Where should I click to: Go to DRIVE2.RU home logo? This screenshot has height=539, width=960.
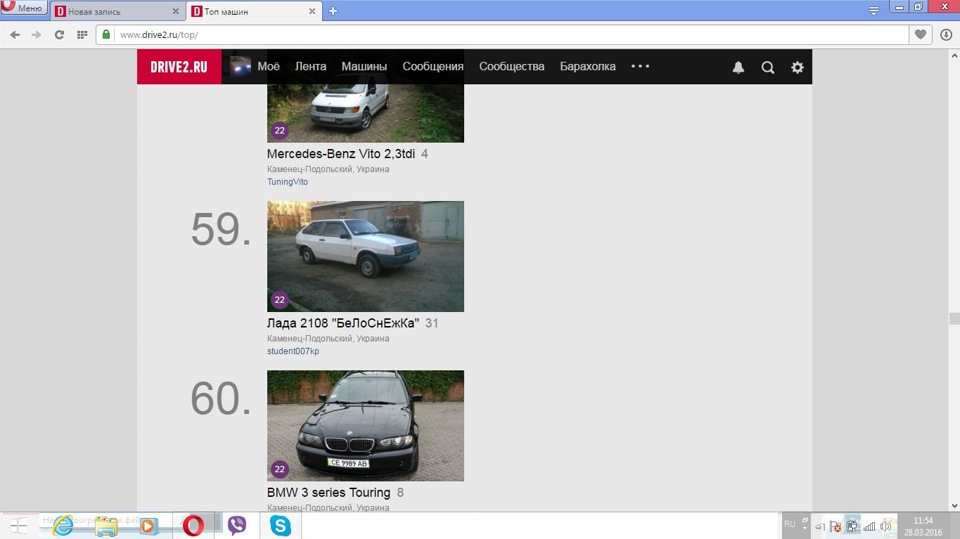point(179,67)
